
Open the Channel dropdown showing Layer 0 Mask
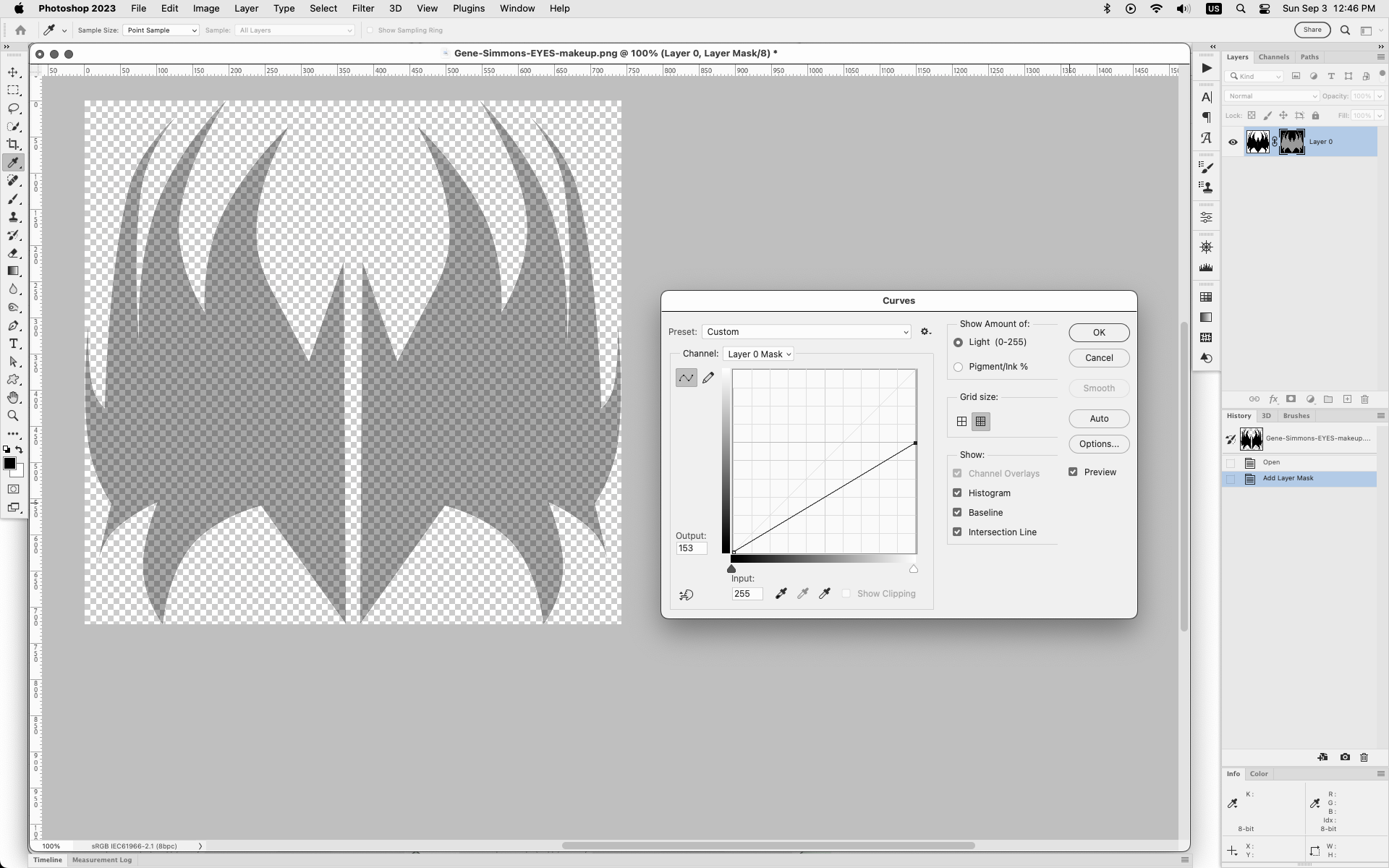coord(758,354)
